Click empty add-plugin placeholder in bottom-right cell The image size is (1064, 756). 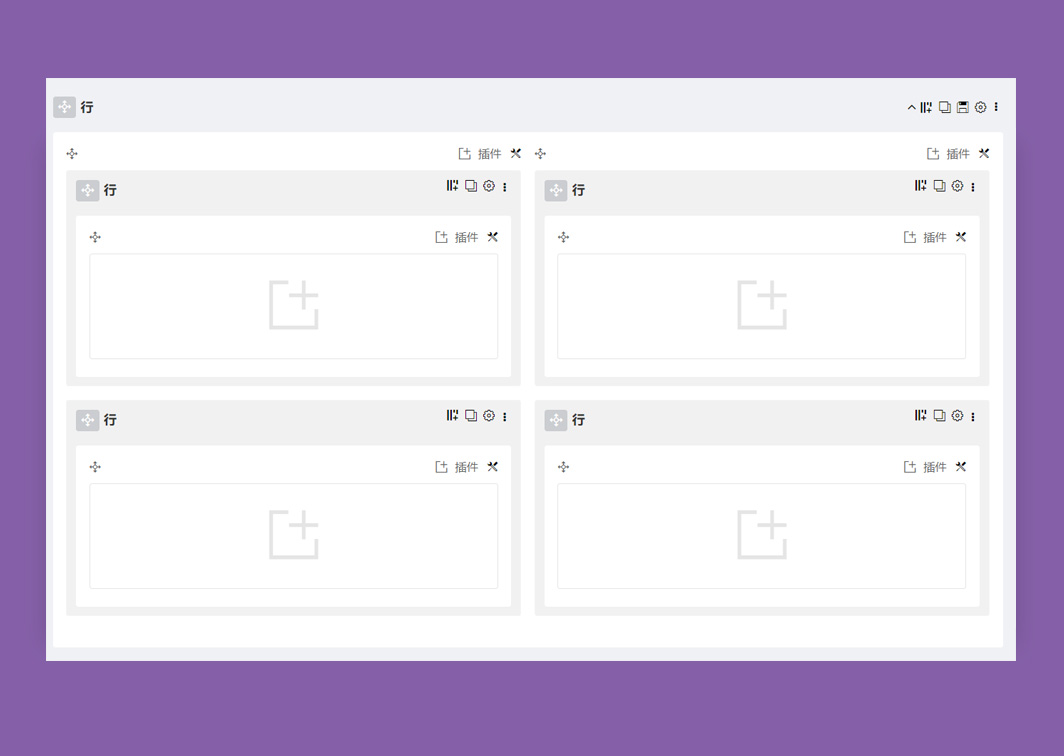click(761, 536)
